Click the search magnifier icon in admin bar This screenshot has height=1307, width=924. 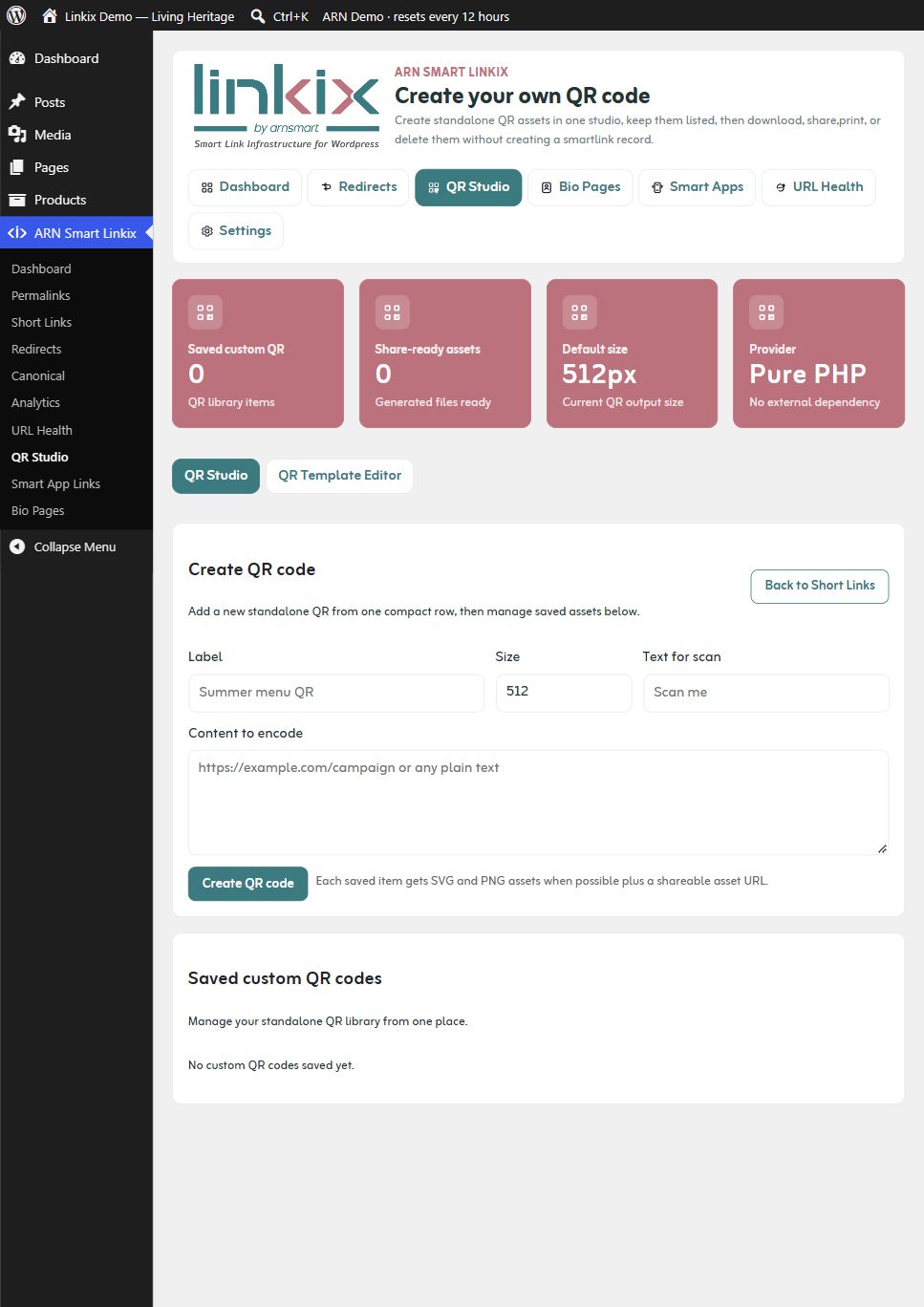click(258, 16)
